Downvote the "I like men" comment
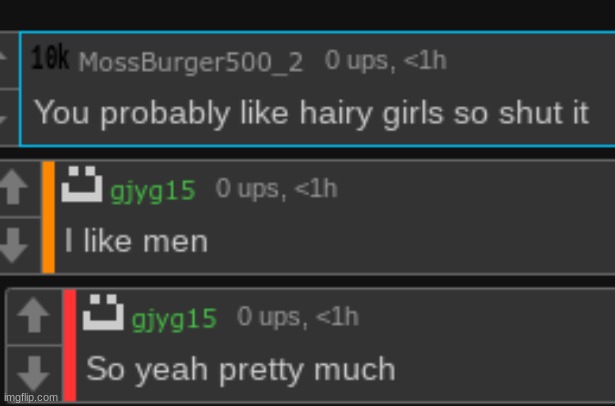The image size is (615, 406). point(13,245)
